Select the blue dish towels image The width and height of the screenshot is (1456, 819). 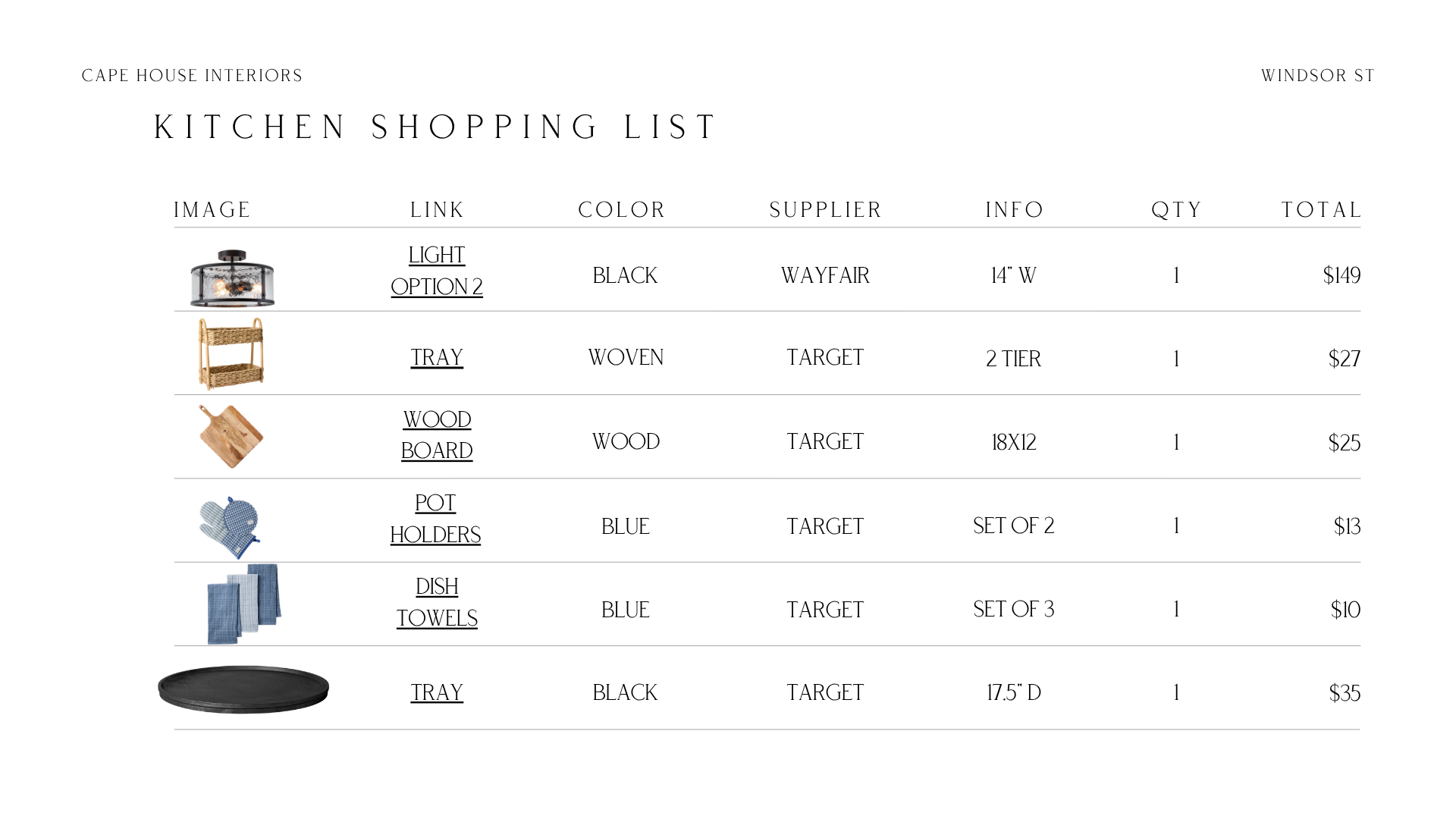click(x=244, y=604)
